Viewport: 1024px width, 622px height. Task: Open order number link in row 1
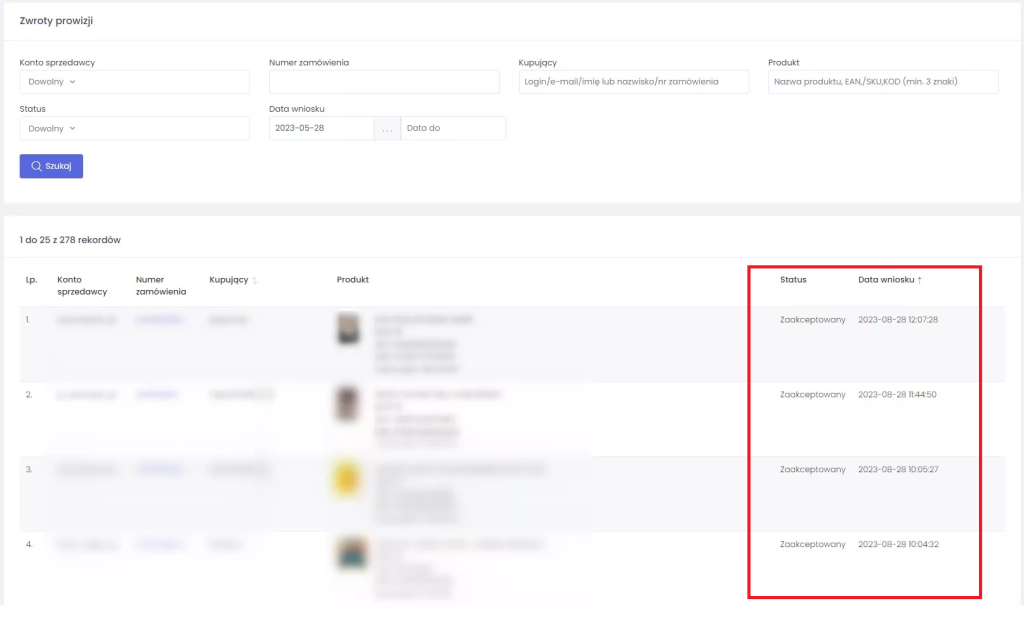click(159, 320)
